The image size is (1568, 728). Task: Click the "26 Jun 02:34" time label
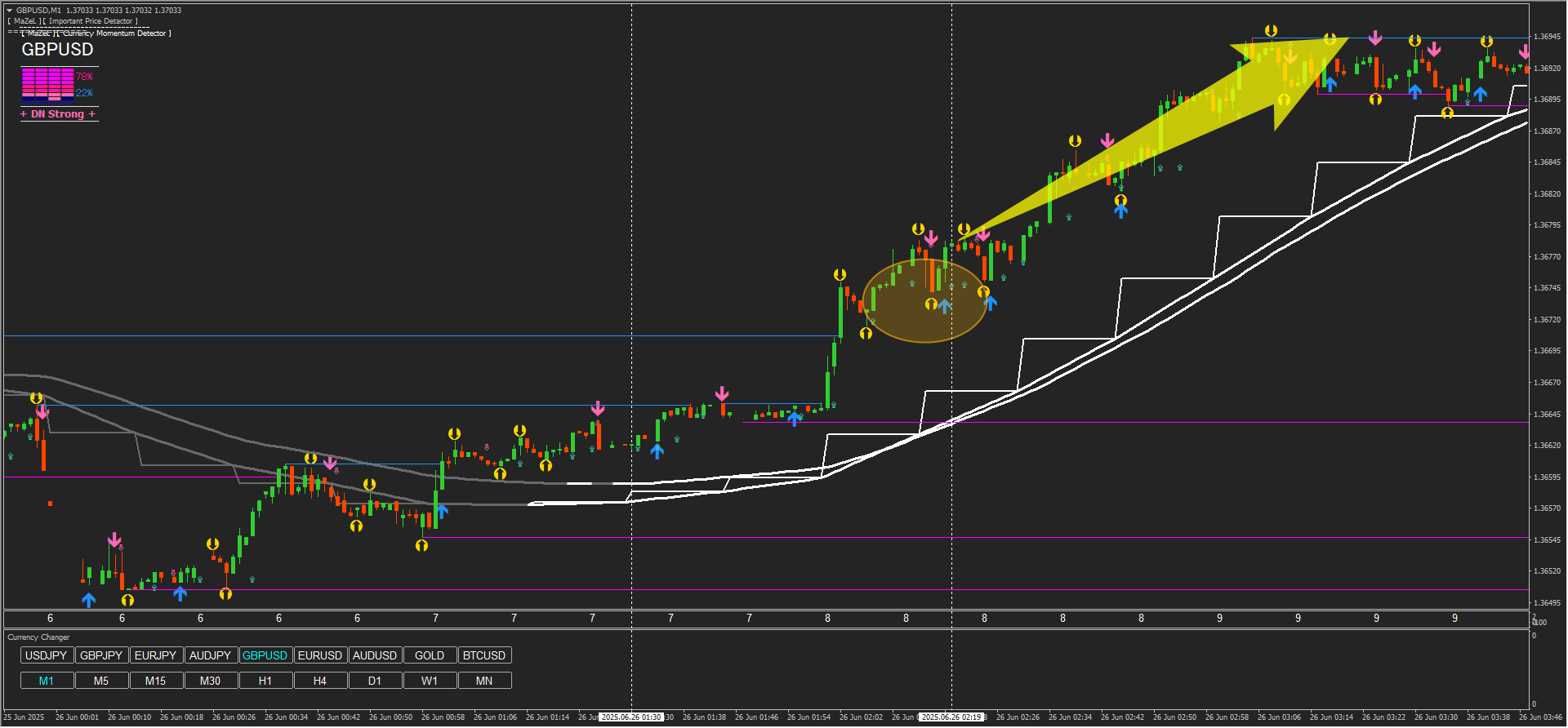(1070, 717)
